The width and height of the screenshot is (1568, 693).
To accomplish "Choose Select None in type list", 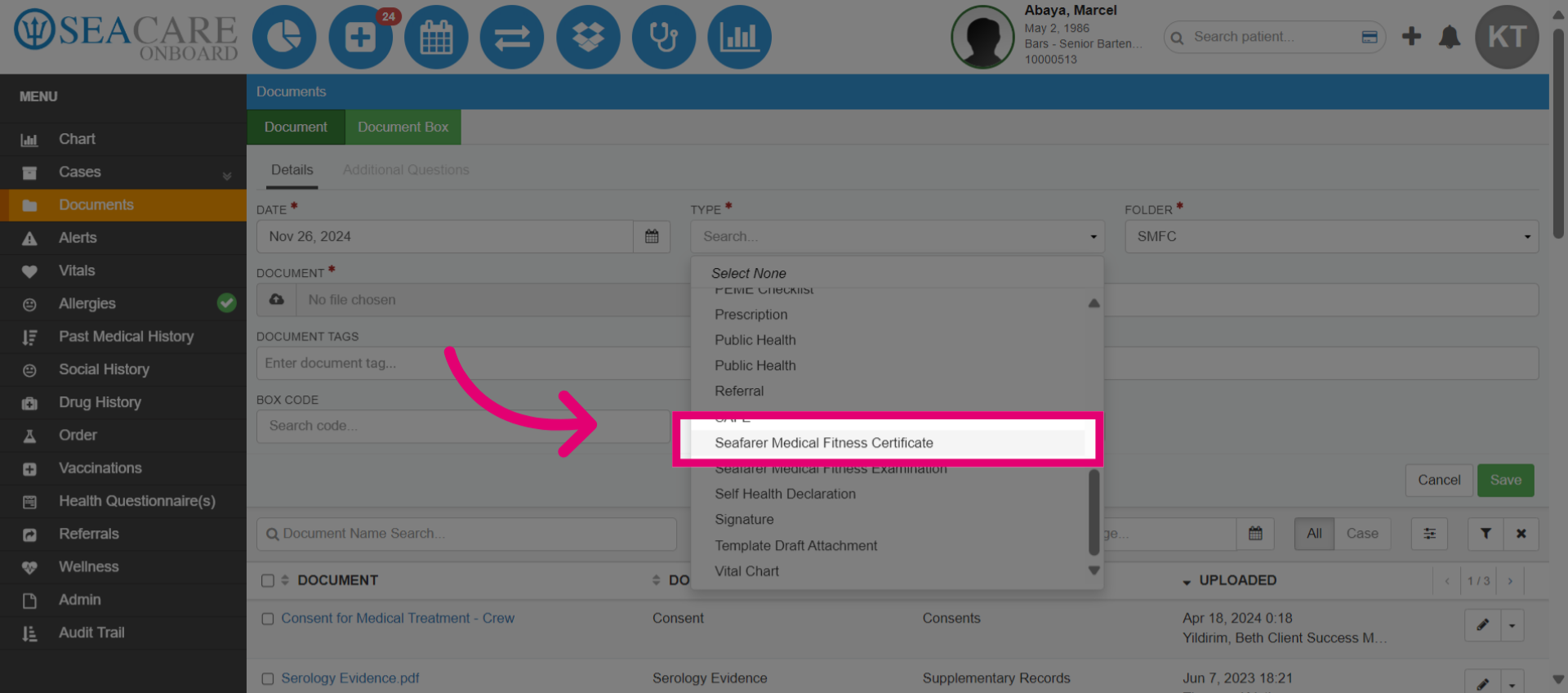I will click(x=748, y=273).
